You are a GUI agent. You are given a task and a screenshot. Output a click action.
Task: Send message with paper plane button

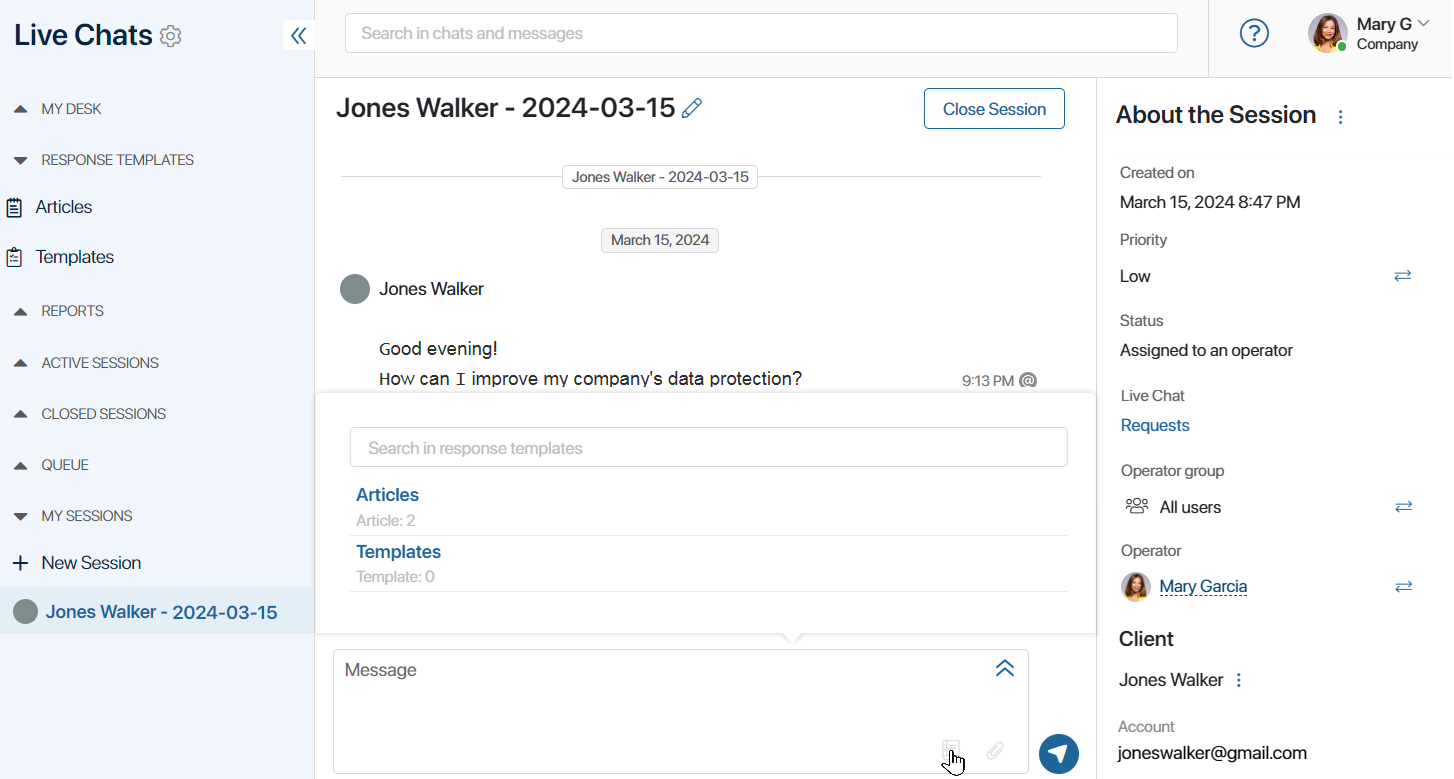tap(1059, 753)
